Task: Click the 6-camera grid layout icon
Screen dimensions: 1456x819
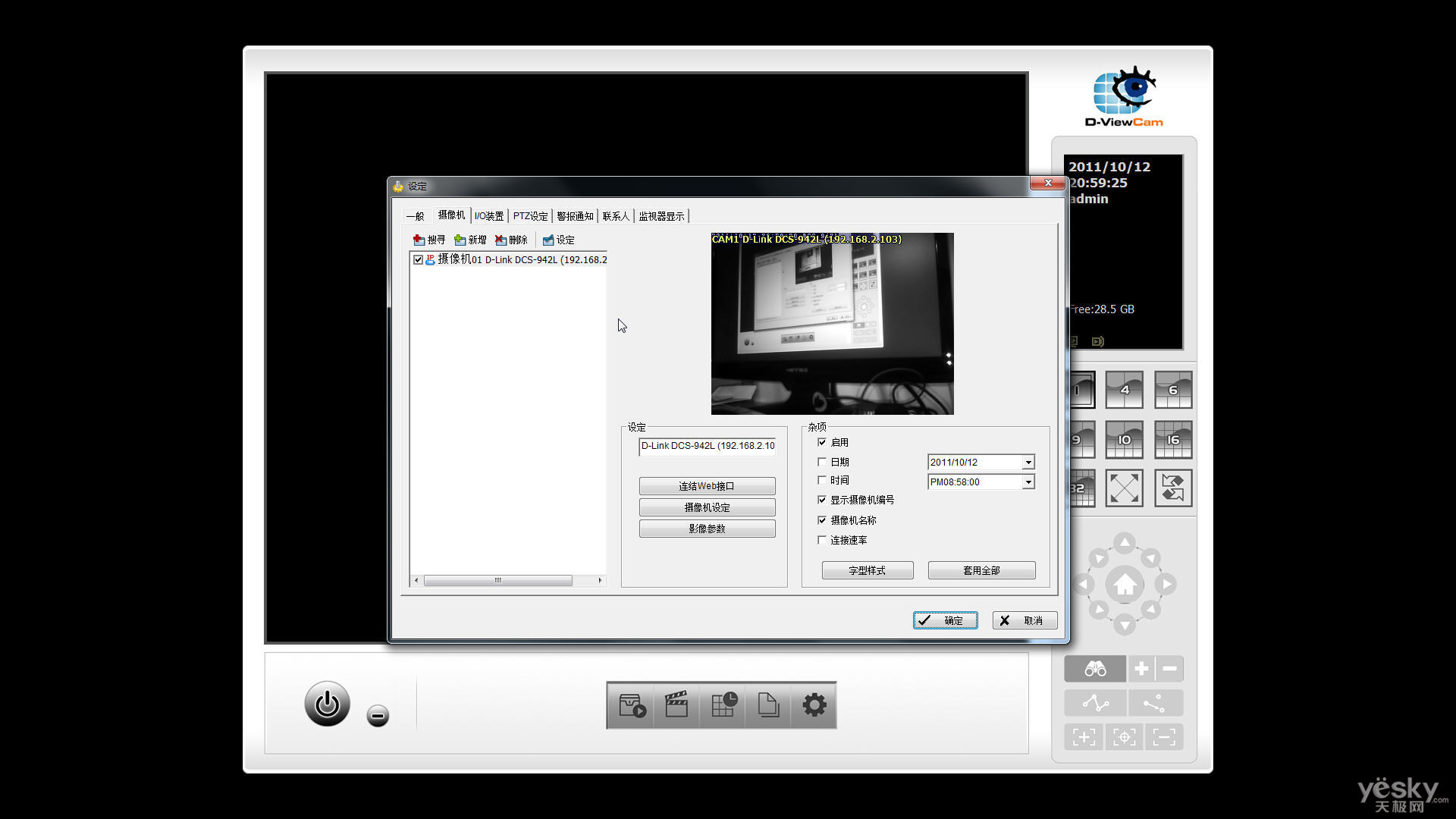Action: click(x=1171, y=390)
